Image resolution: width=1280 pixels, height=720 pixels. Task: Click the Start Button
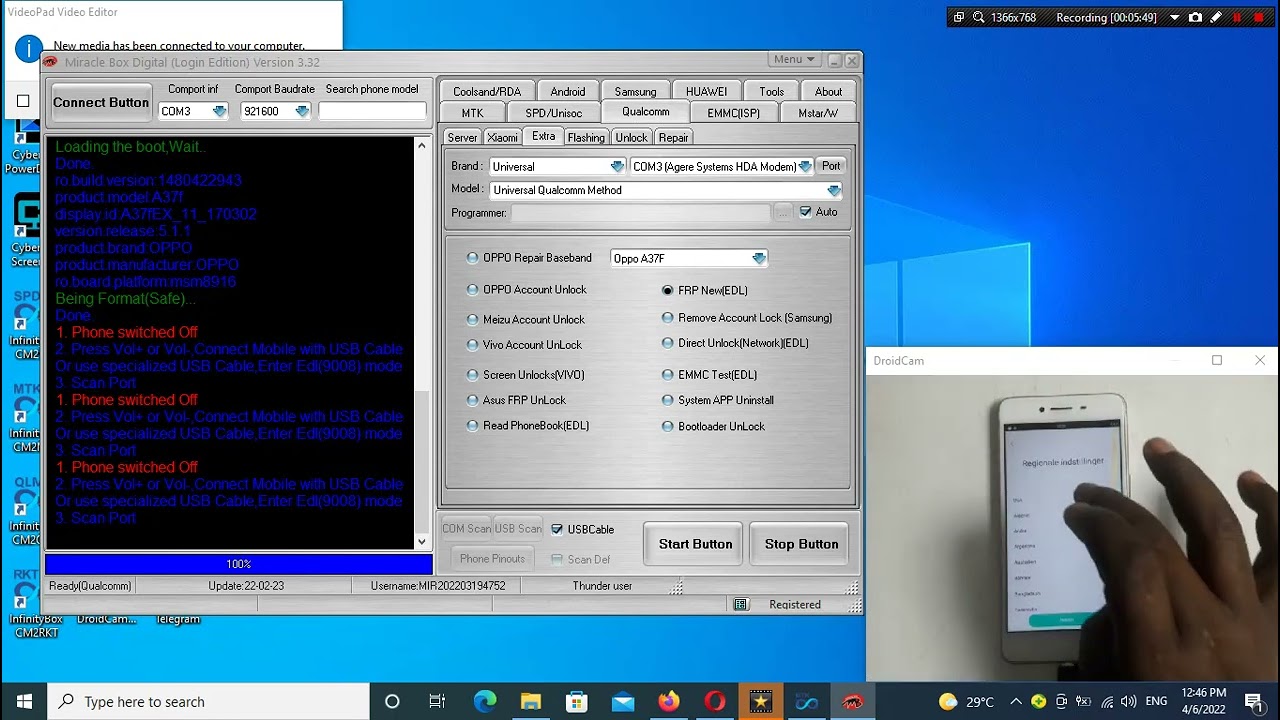695,544
